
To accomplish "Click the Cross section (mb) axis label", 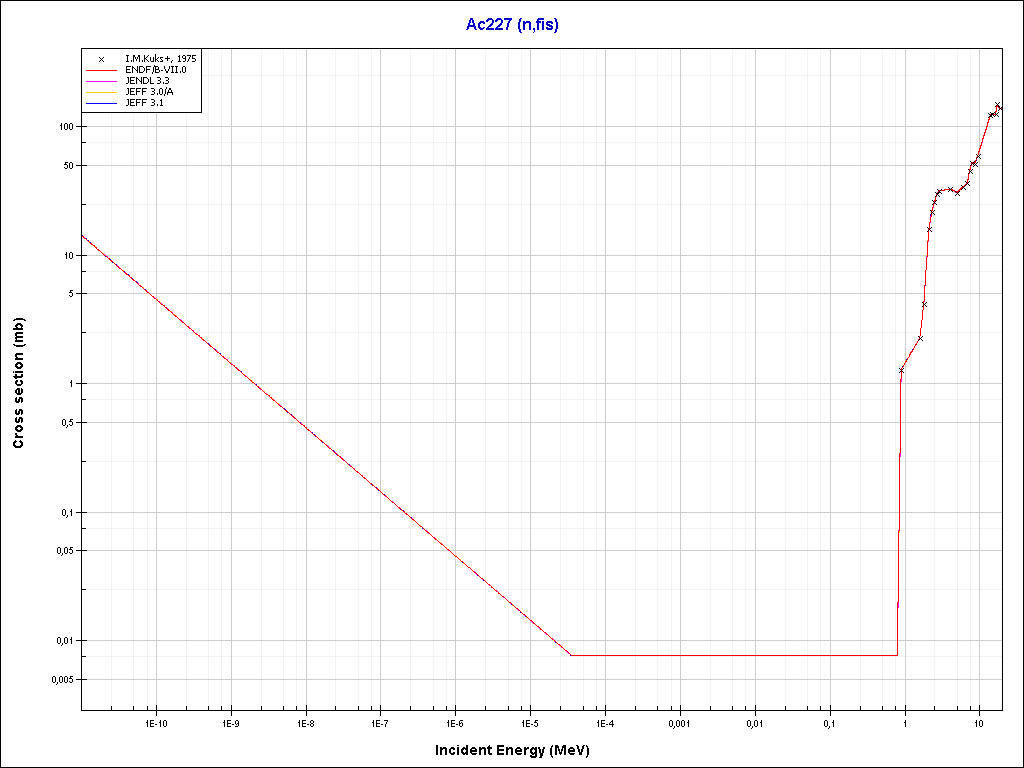I will pyautogui.click(x=18, y=383).
